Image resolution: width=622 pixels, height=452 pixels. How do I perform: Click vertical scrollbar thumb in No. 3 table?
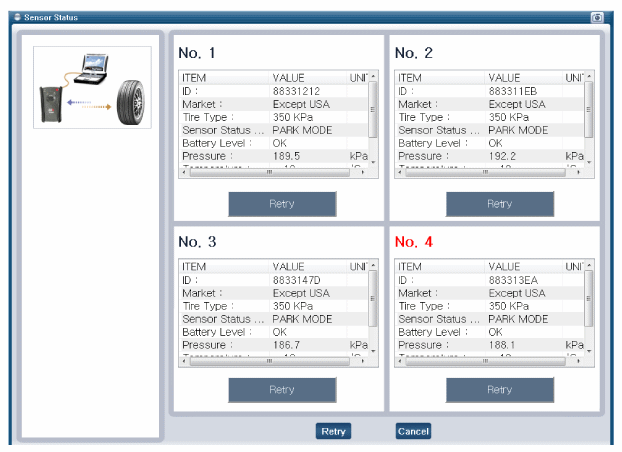373,298
